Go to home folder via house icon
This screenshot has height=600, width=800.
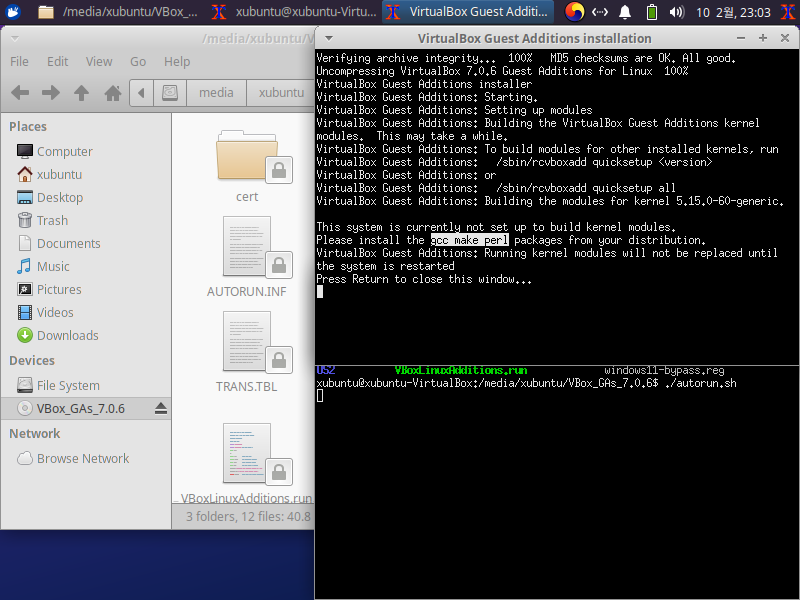(x=113, y=93)
